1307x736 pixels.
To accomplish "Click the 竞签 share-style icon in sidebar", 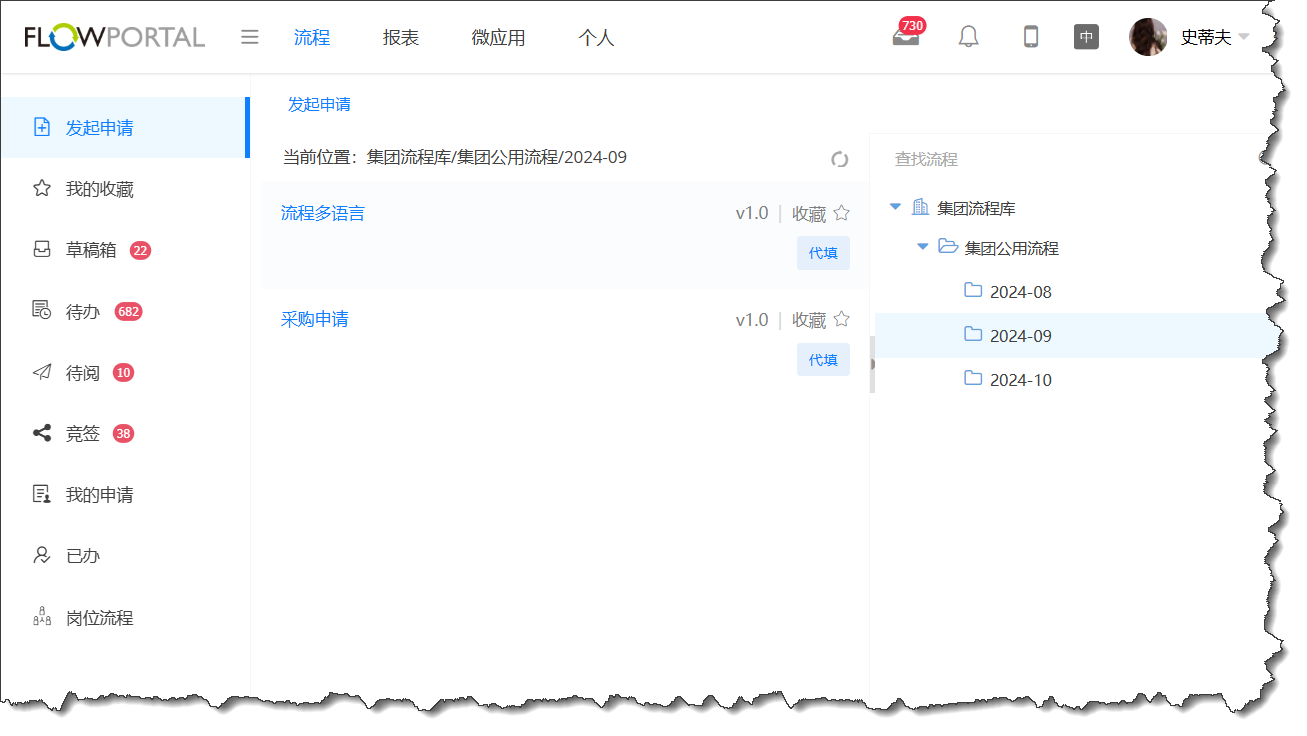I will 41,432.
